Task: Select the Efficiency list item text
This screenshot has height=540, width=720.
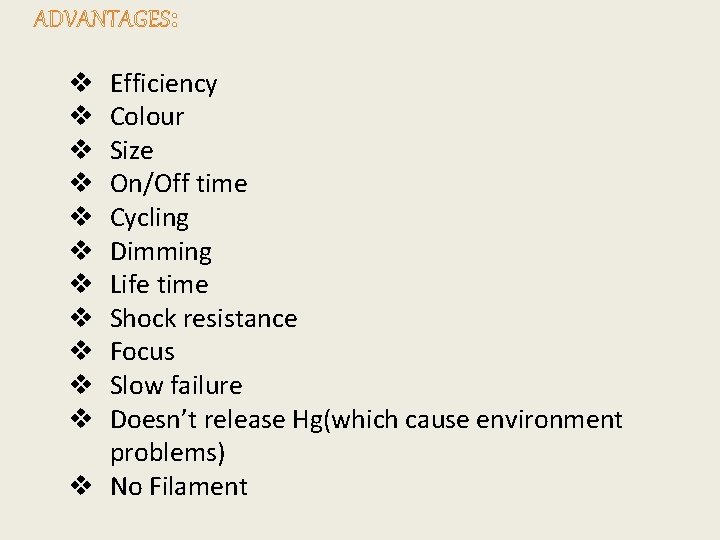Action: coord(163,84)
